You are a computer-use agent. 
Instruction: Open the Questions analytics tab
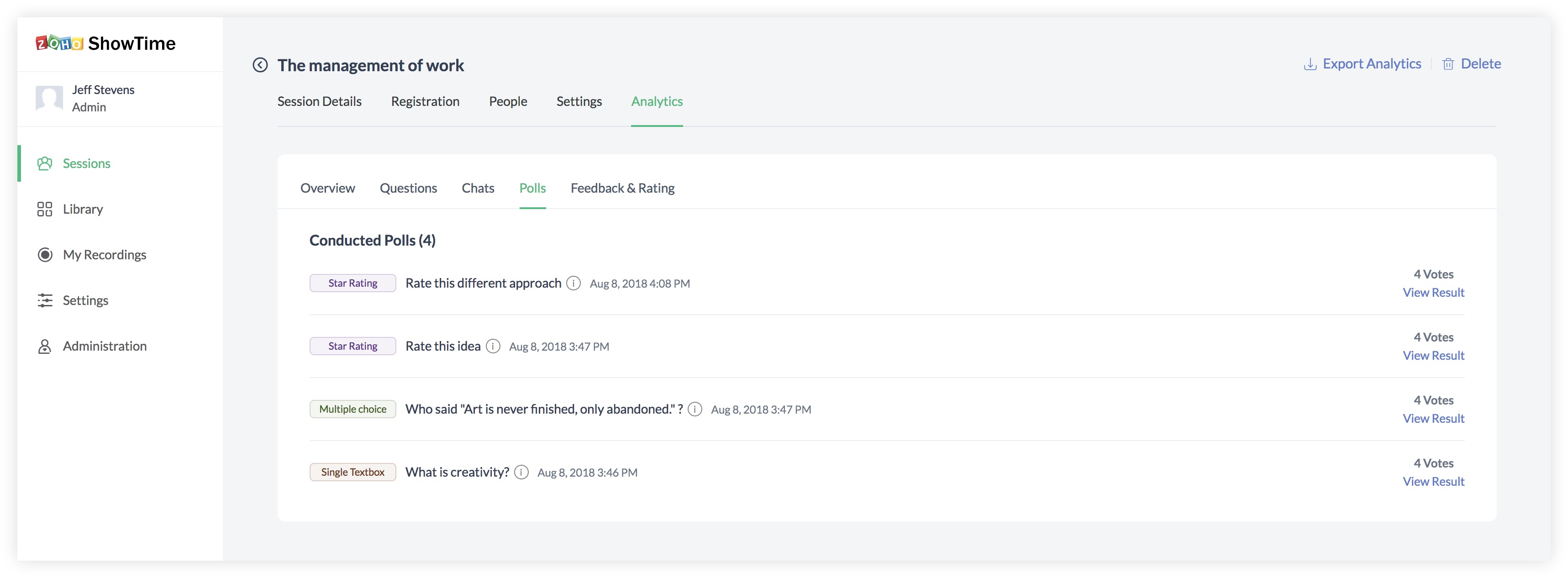[408, 189]
